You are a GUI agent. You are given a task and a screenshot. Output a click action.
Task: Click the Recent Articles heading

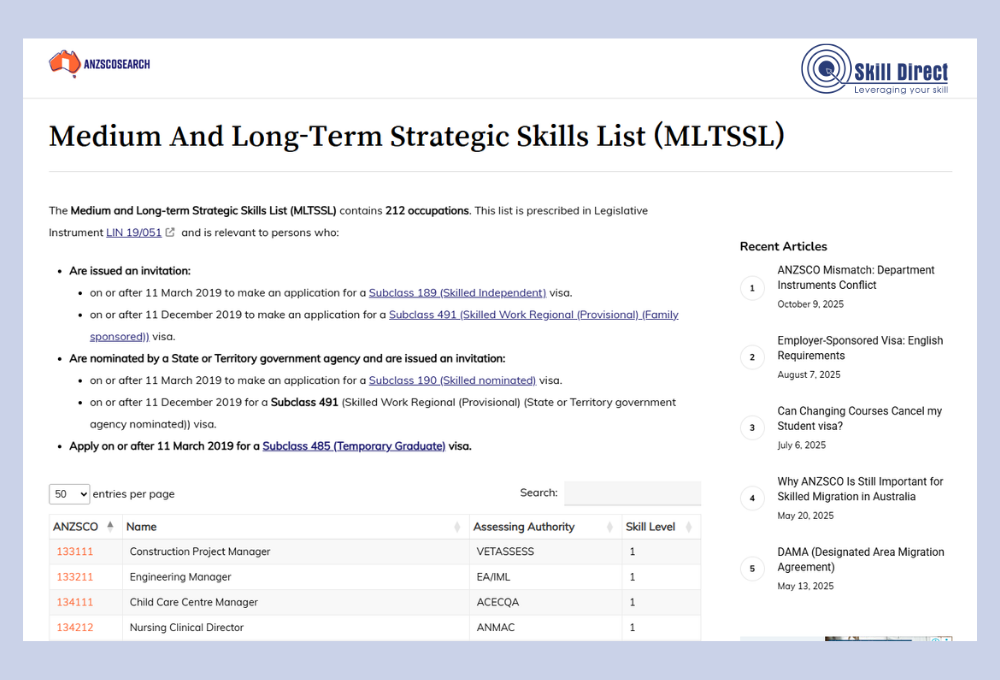(x=783, y=246)
